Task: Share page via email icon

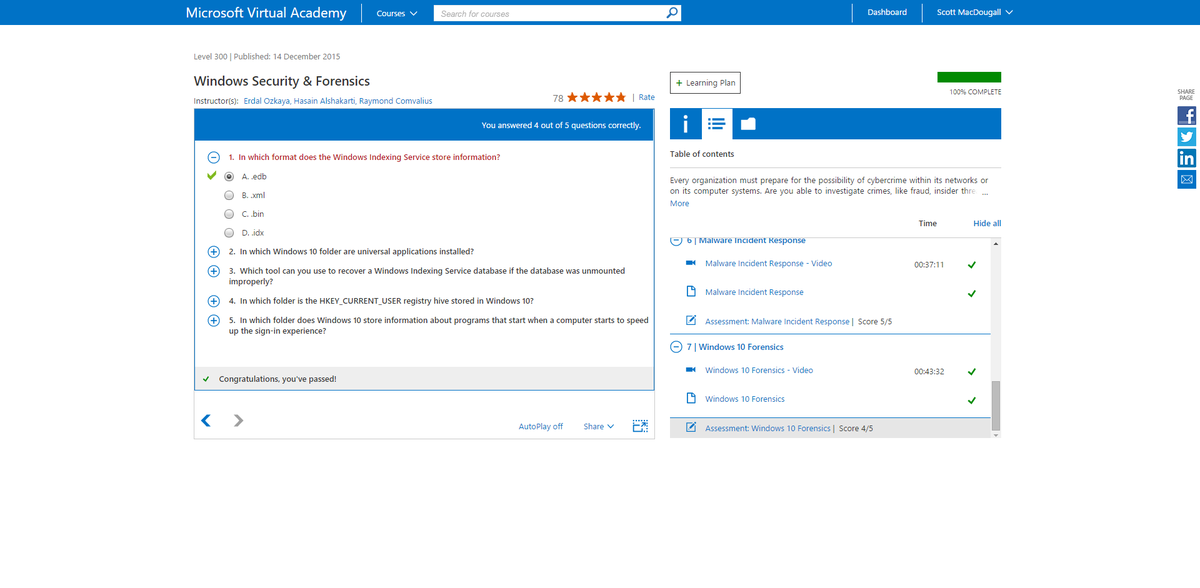Action: pyautogui.click(x=1187, y=180)
